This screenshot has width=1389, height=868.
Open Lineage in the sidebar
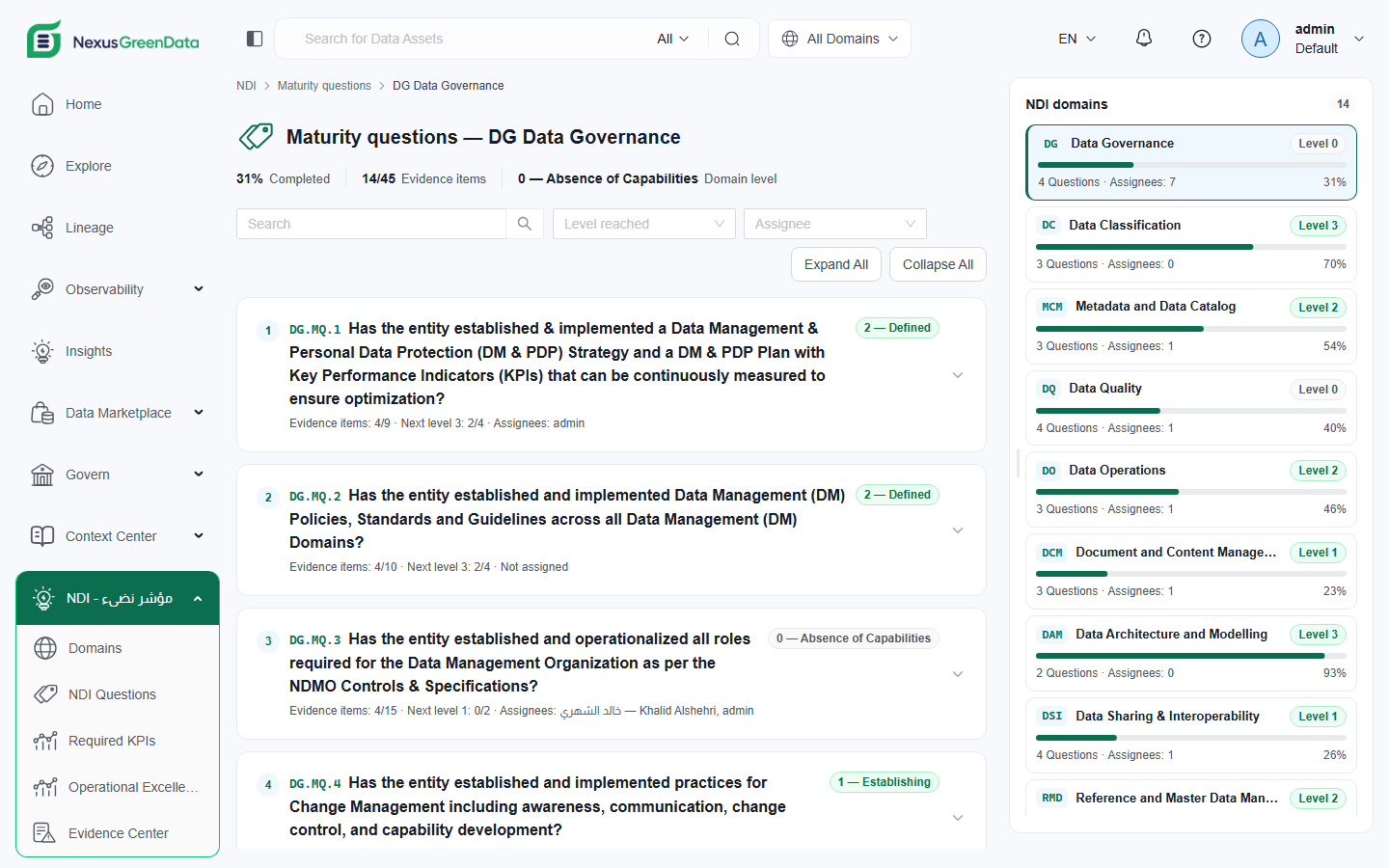click(118, 228)
